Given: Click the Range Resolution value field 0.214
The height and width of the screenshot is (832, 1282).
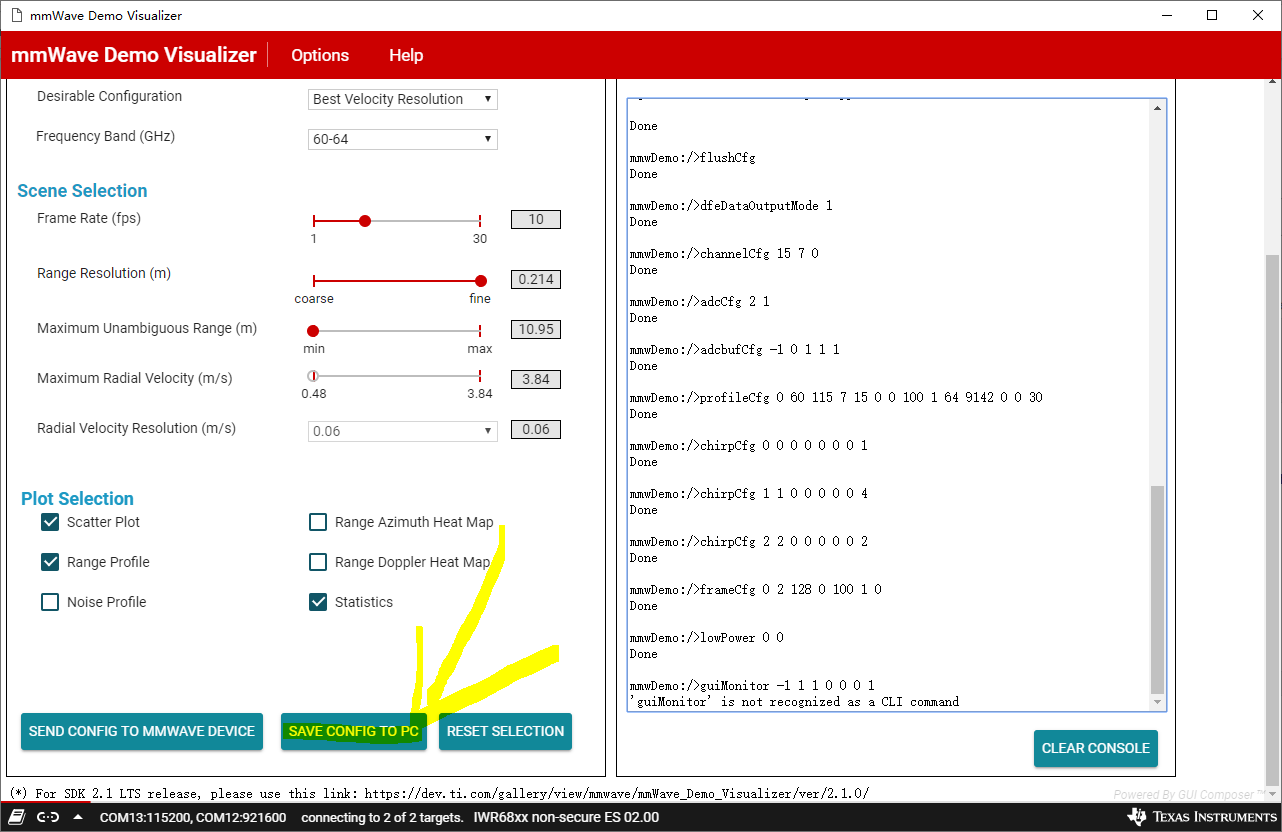Looking at the screenshot, I should pos(536,279).
